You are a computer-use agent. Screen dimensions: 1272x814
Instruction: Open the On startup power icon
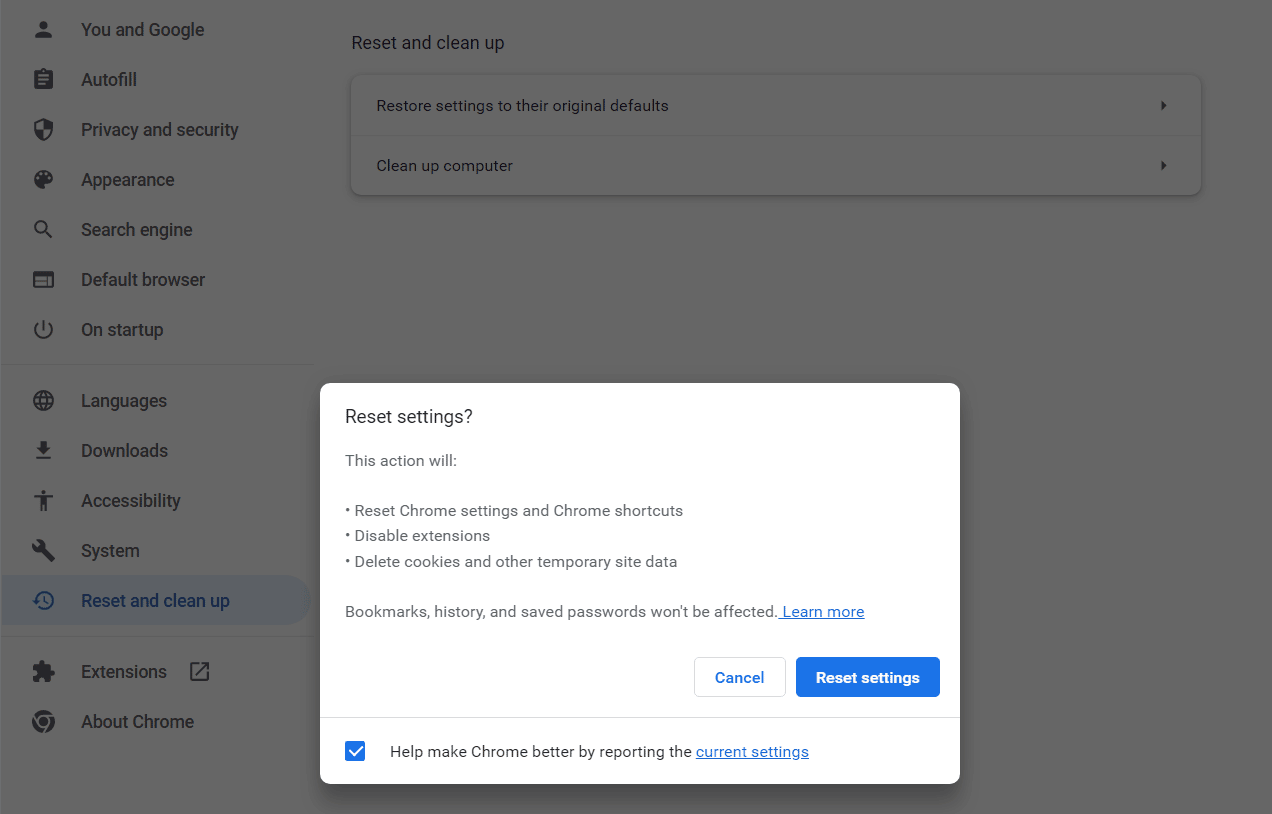tap(43, 329)
